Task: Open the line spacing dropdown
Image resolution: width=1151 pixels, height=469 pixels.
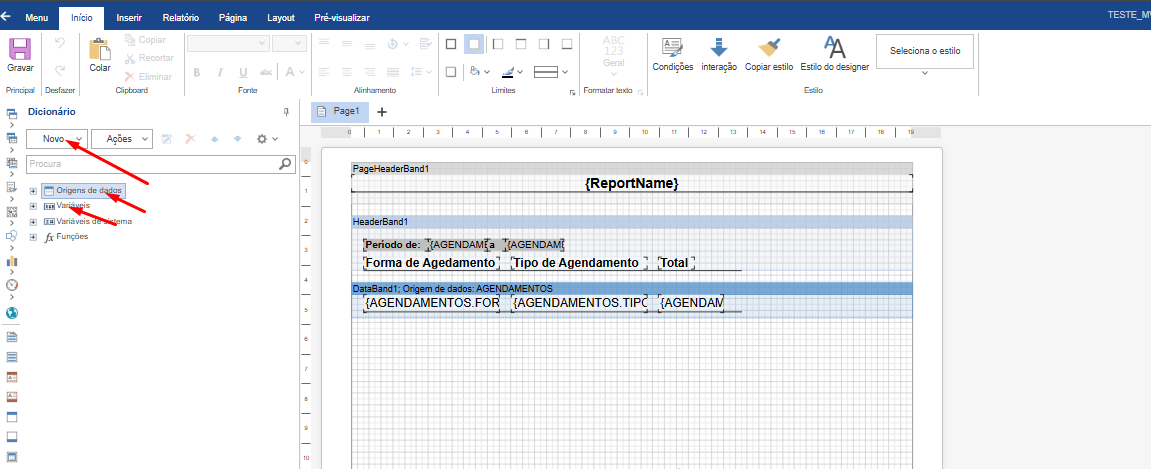Action: click(x=421, y=72)
